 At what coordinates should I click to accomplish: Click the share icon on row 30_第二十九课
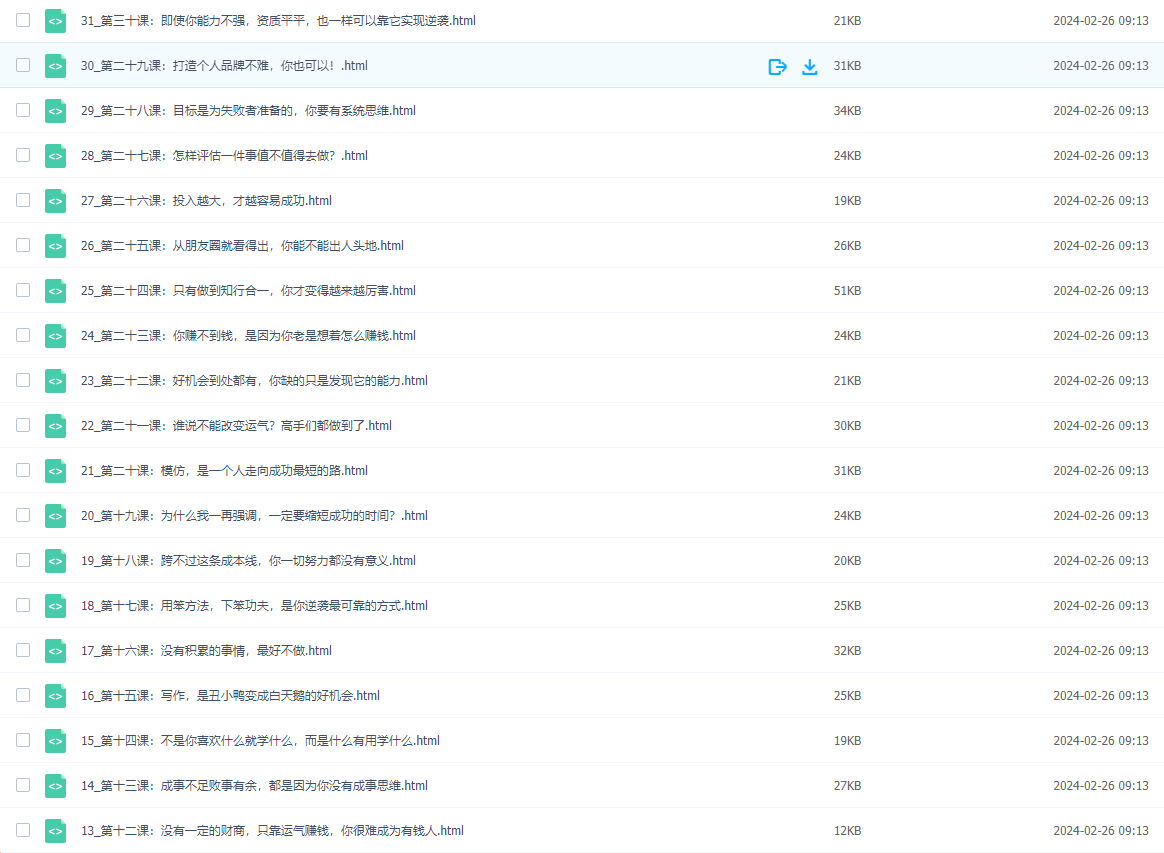pos(777,66)
